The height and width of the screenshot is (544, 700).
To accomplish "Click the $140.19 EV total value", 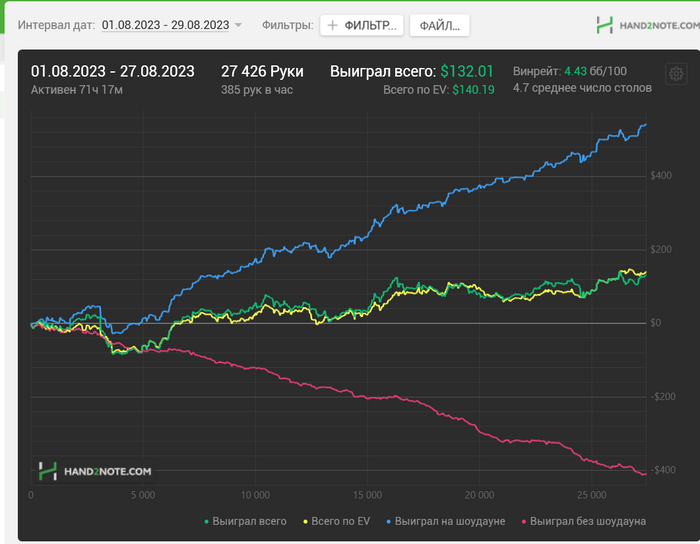I will point(473,90).
